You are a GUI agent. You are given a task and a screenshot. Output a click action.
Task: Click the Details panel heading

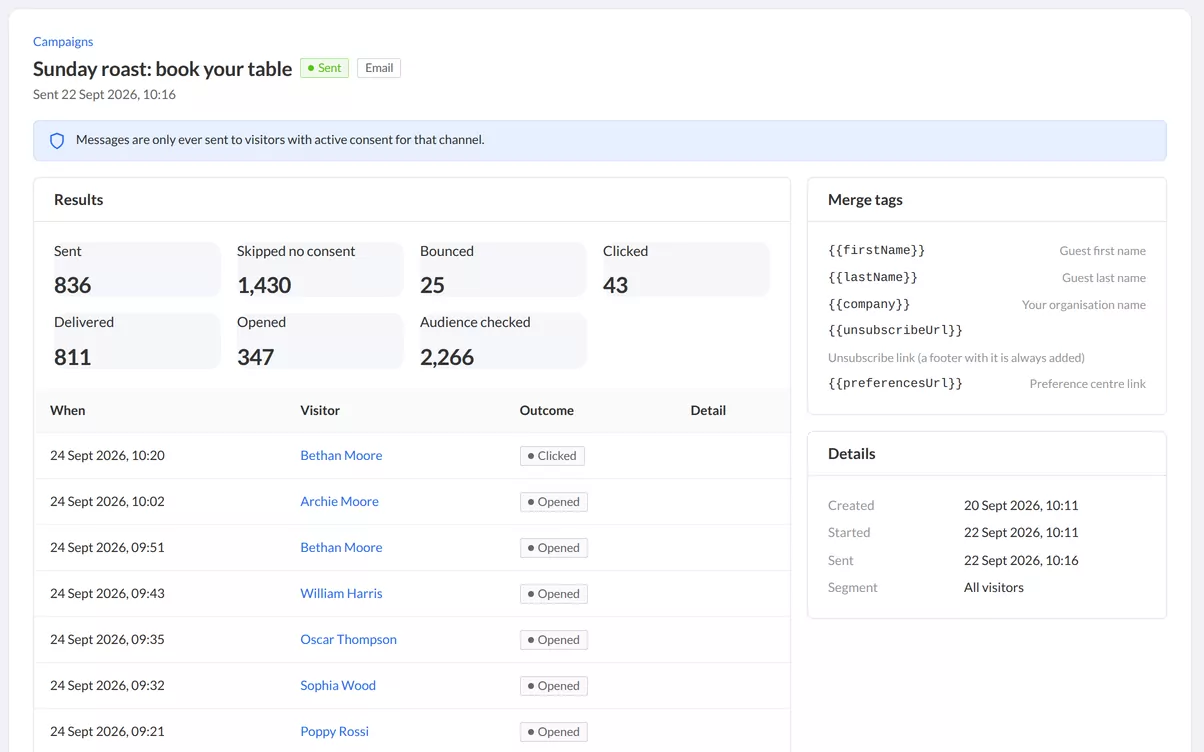(x=852, y=454)
